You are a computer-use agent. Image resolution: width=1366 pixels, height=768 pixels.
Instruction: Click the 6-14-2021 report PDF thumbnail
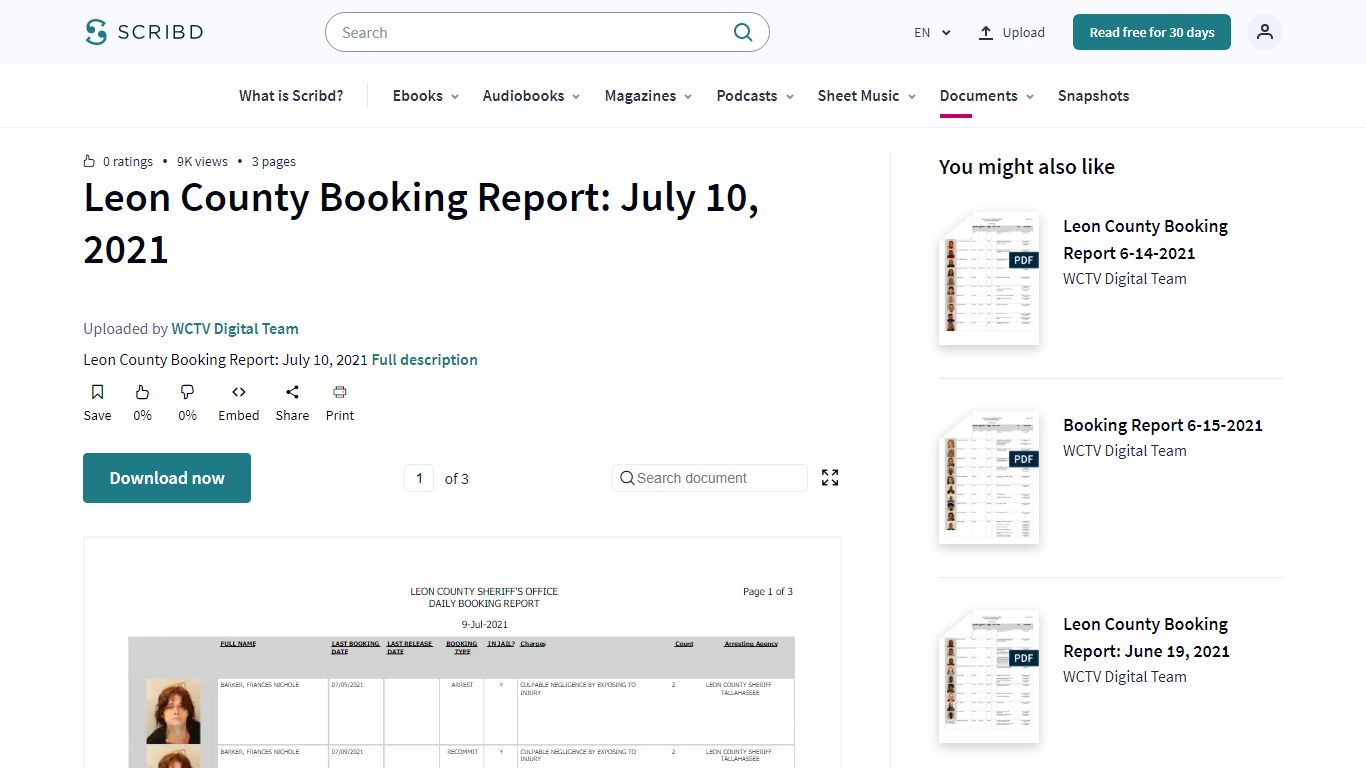tap(989, 279)
